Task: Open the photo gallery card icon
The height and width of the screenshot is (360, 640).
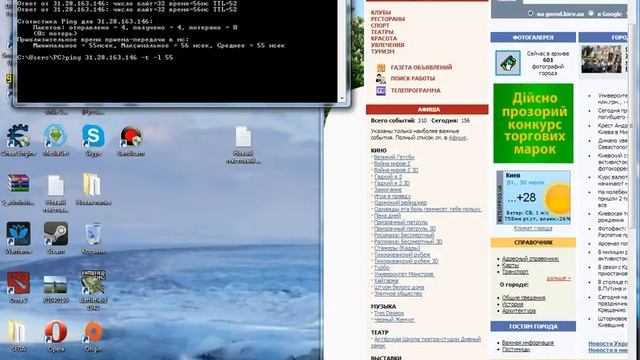Action: (x=508, y=63)
